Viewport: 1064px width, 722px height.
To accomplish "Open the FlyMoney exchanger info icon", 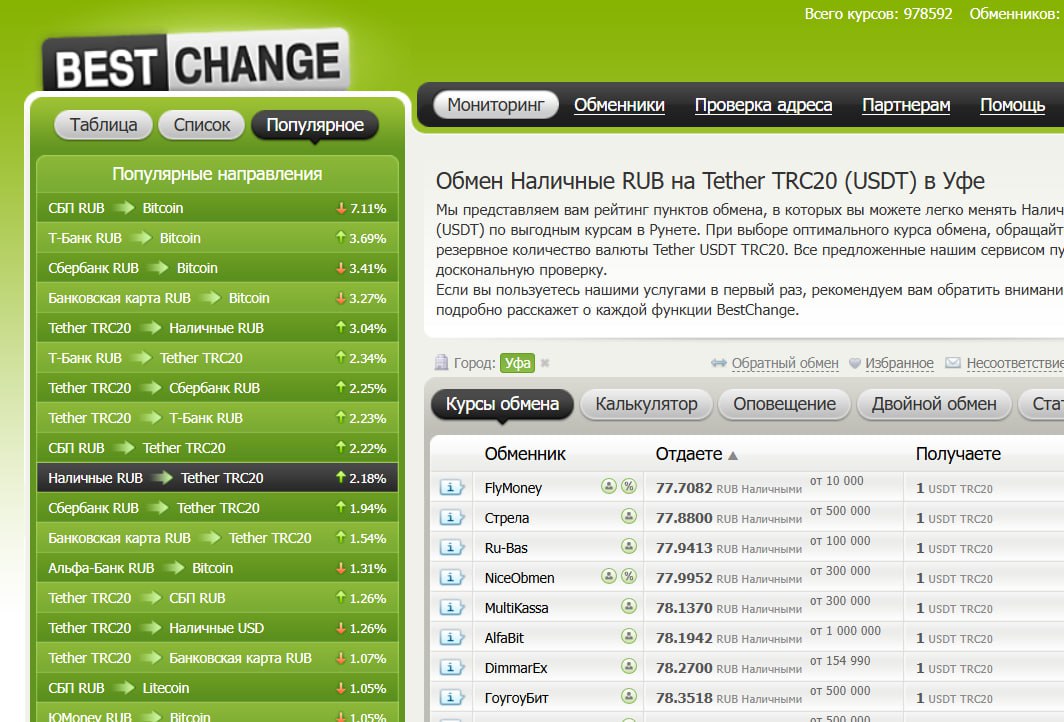I will [451, 487].
